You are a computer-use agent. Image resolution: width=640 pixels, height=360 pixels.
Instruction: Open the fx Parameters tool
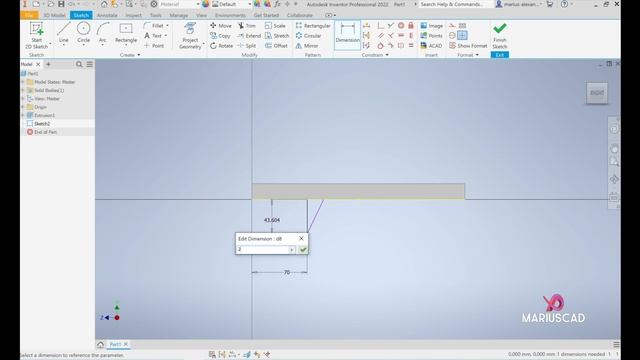278,4
